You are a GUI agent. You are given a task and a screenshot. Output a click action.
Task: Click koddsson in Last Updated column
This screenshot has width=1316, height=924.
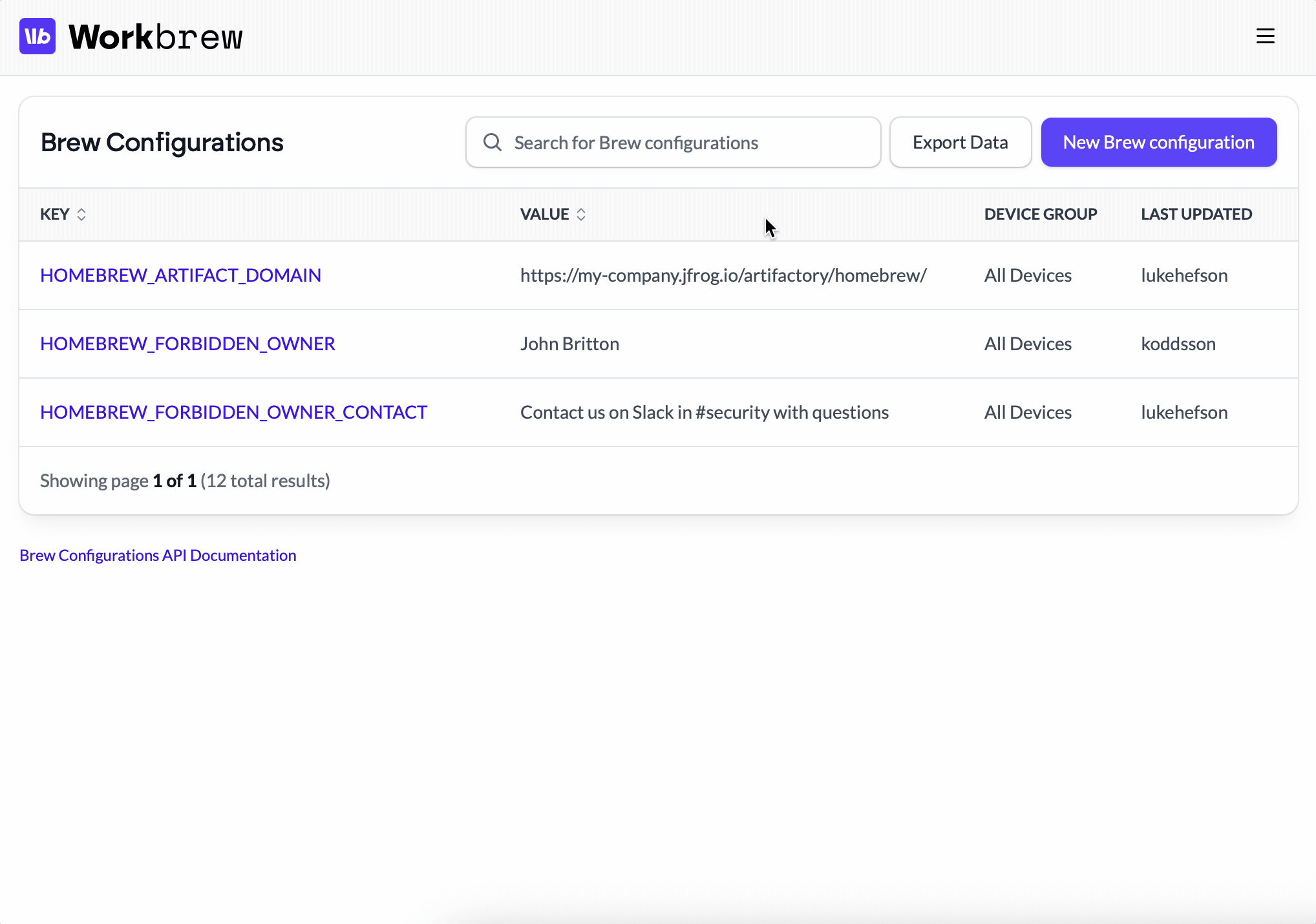tap(1178, 344)
